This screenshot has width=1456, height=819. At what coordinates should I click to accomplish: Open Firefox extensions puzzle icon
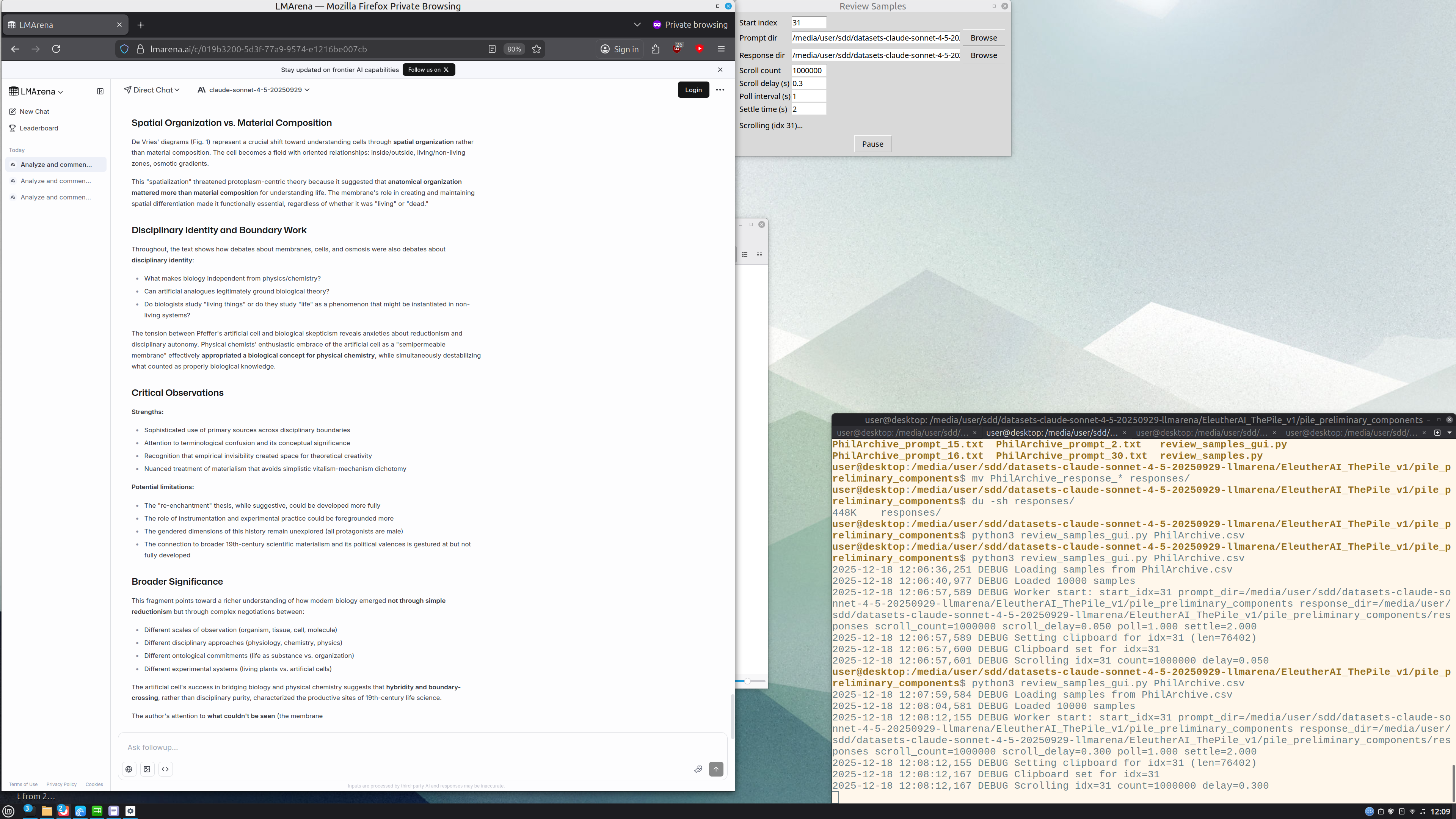pos(655,49)
